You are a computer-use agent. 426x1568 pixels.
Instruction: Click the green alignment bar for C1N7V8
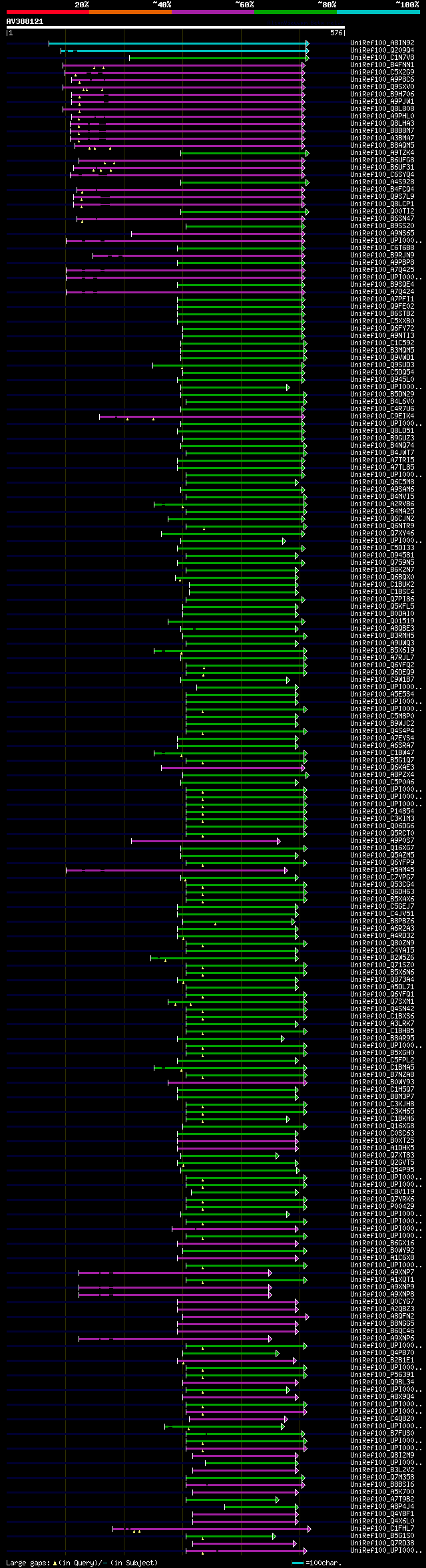coord(219,58)
